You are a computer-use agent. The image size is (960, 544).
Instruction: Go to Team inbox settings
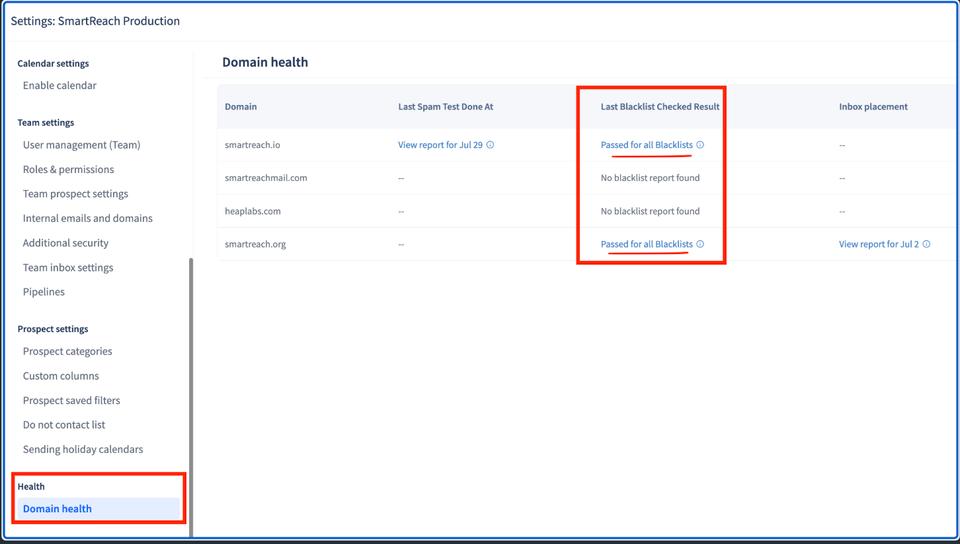[x=68, y=267]
